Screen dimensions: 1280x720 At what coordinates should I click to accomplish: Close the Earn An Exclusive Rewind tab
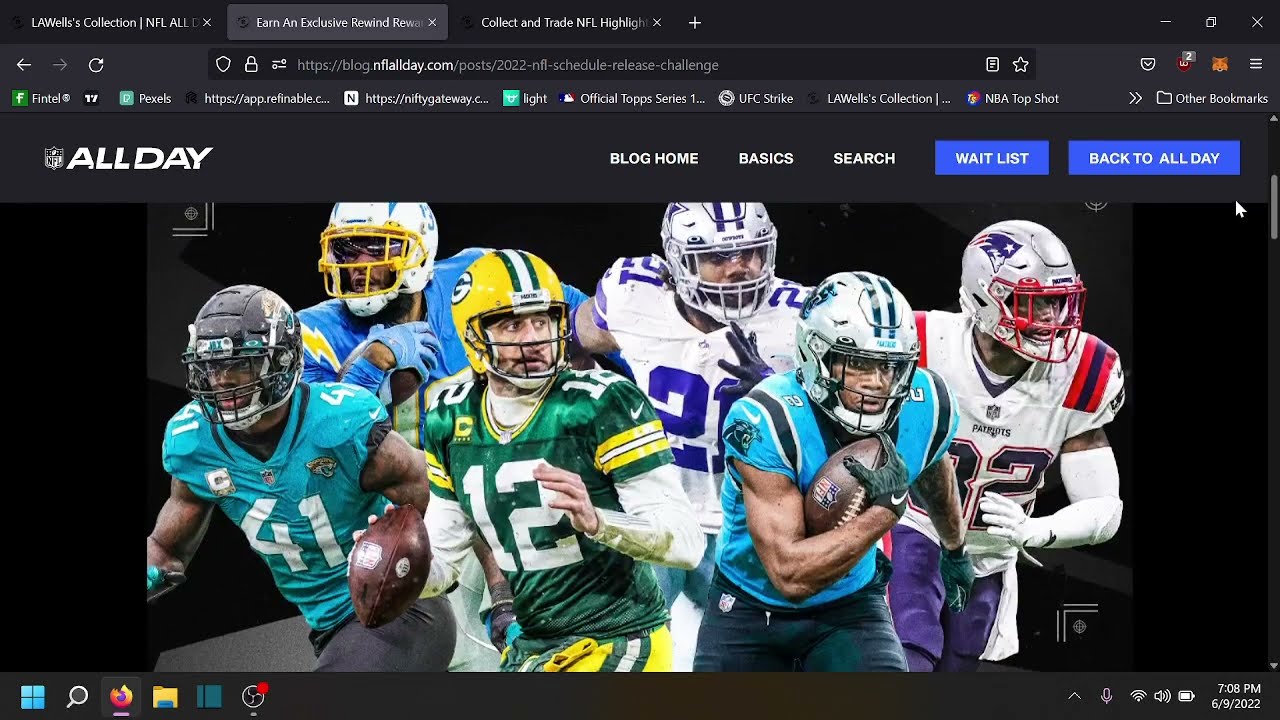pos(432,22)
